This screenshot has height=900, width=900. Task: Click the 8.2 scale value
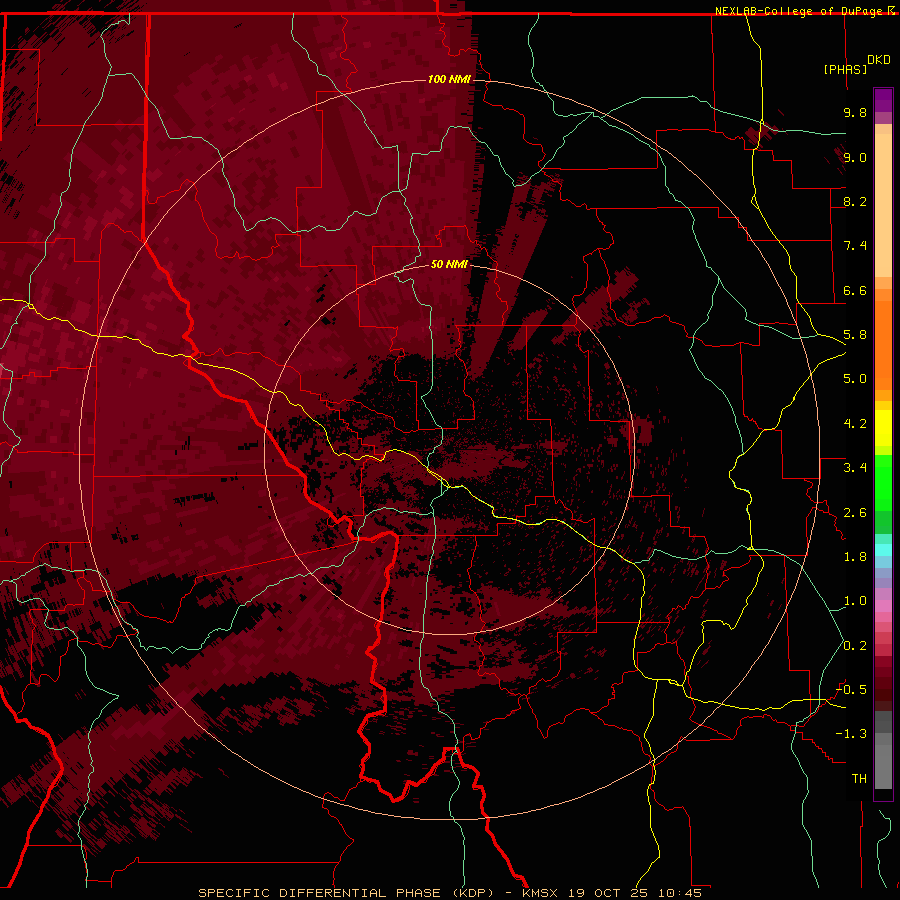pos(855,201)
